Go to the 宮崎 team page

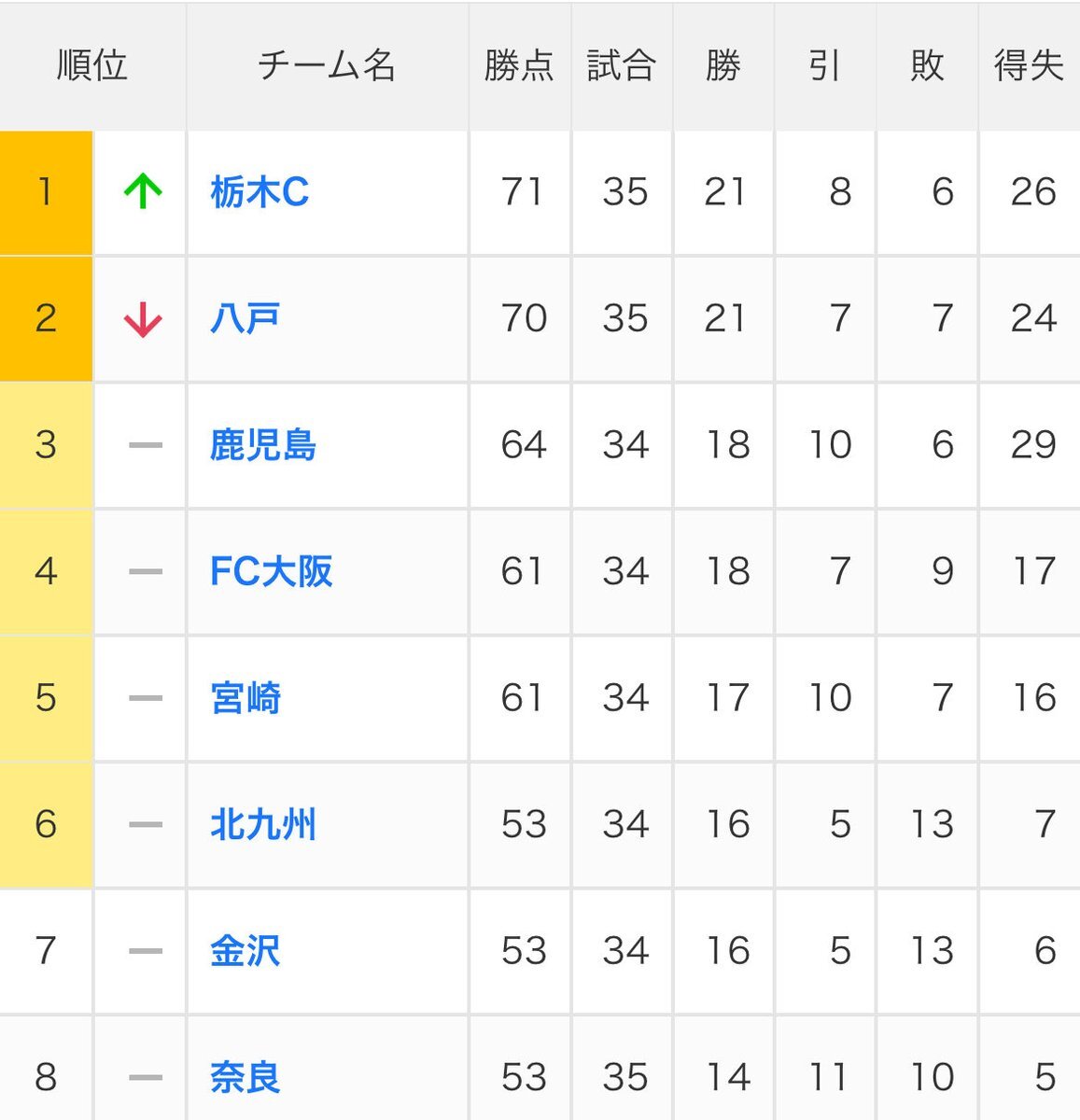[245, 698]
